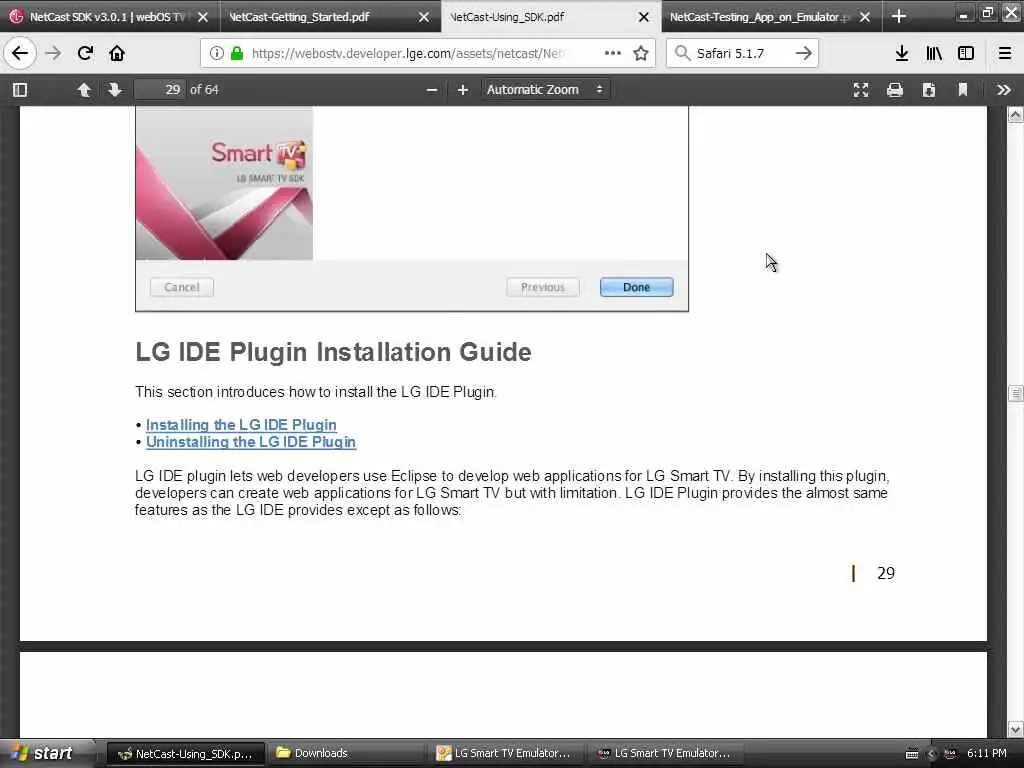This screenshot has width=1024, height=768.
Task: Open the page actions three-dot menu
Action: (x=613, y=53)
